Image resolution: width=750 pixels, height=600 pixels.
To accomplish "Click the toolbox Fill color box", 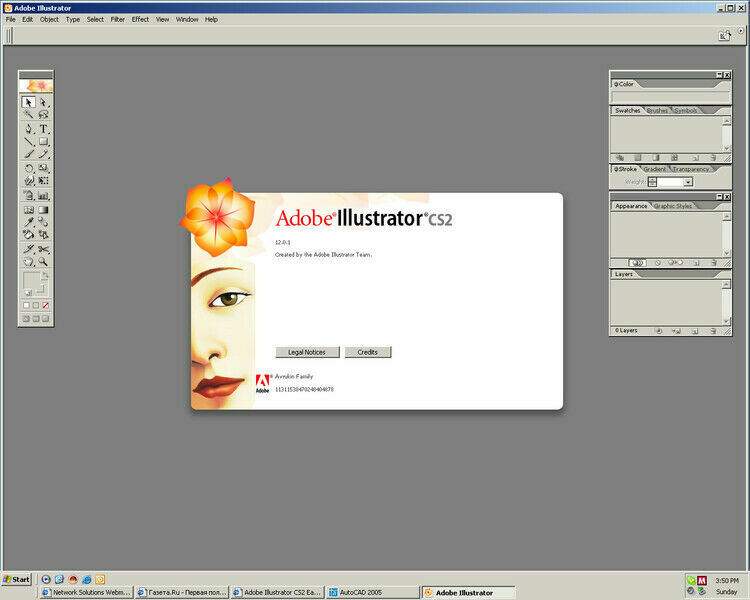I will tap(30, 280).
